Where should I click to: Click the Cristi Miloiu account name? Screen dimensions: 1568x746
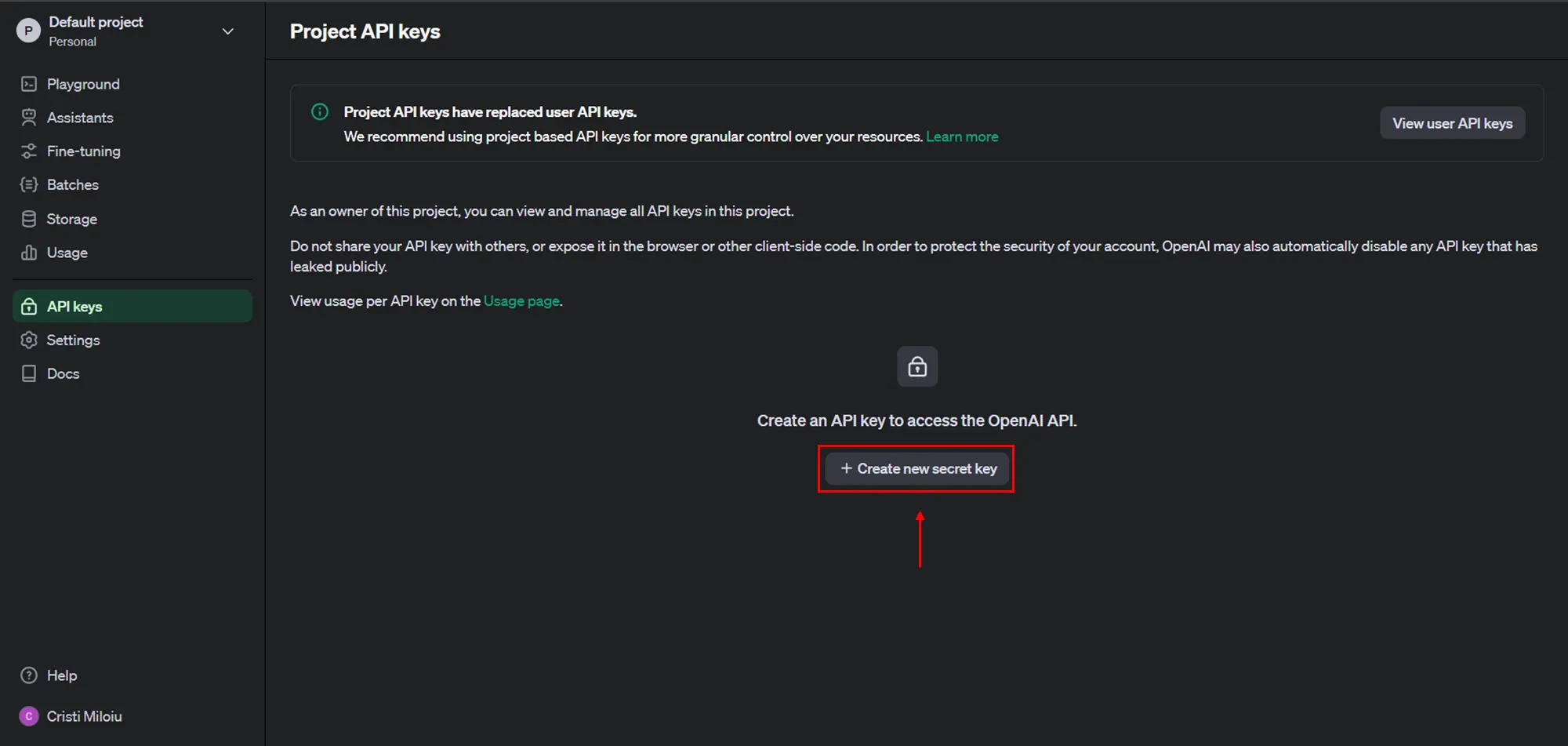tap(84, 716)
